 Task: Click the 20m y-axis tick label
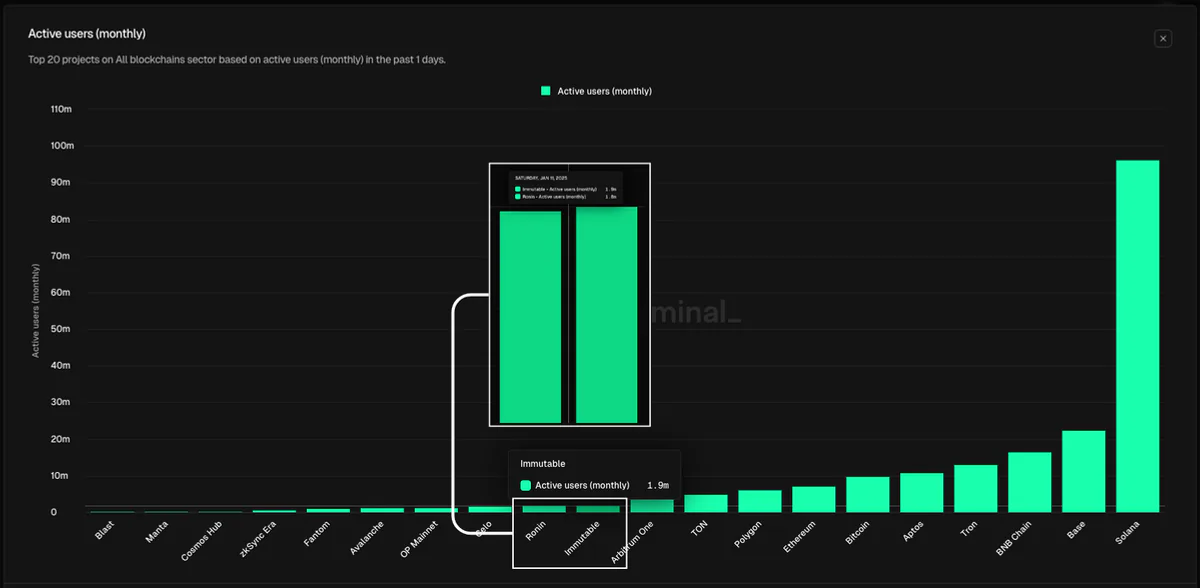tap(63, 439)
